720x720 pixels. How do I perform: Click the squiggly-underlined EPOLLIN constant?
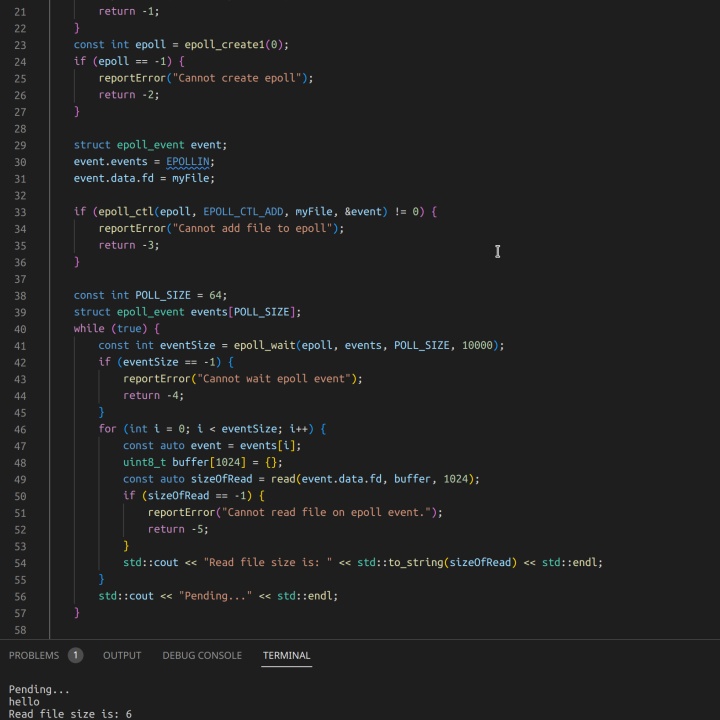click(187, 162)
